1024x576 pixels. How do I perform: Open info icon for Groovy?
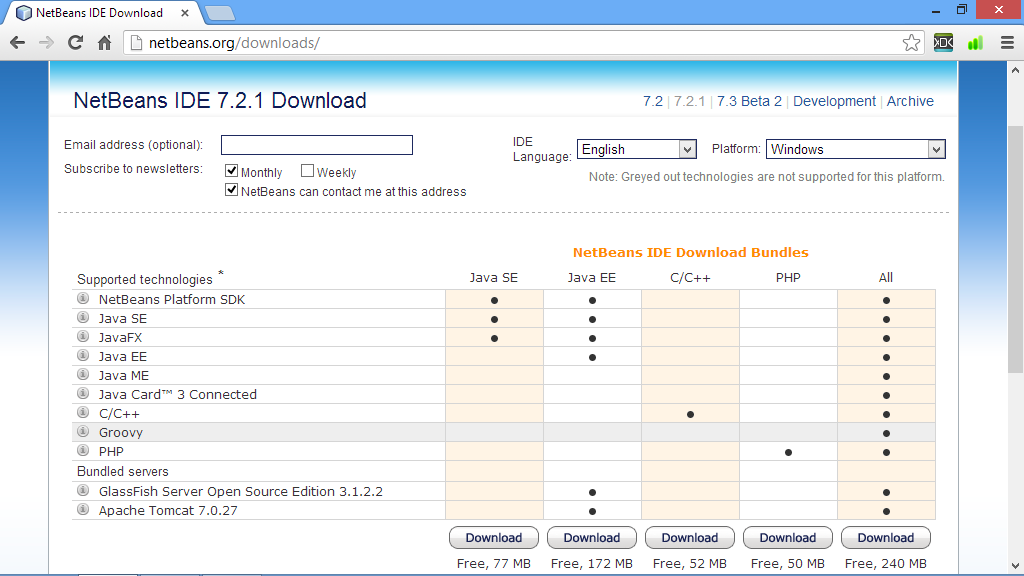pyautogui.click(x=83, y=431)
